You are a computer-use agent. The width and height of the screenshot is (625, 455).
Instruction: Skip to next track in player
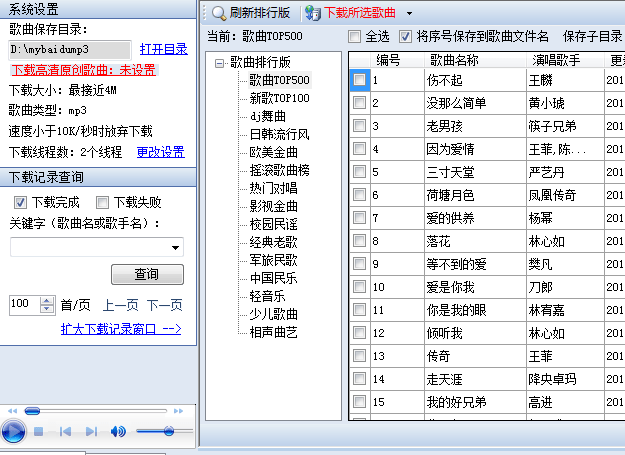(90, 431)
